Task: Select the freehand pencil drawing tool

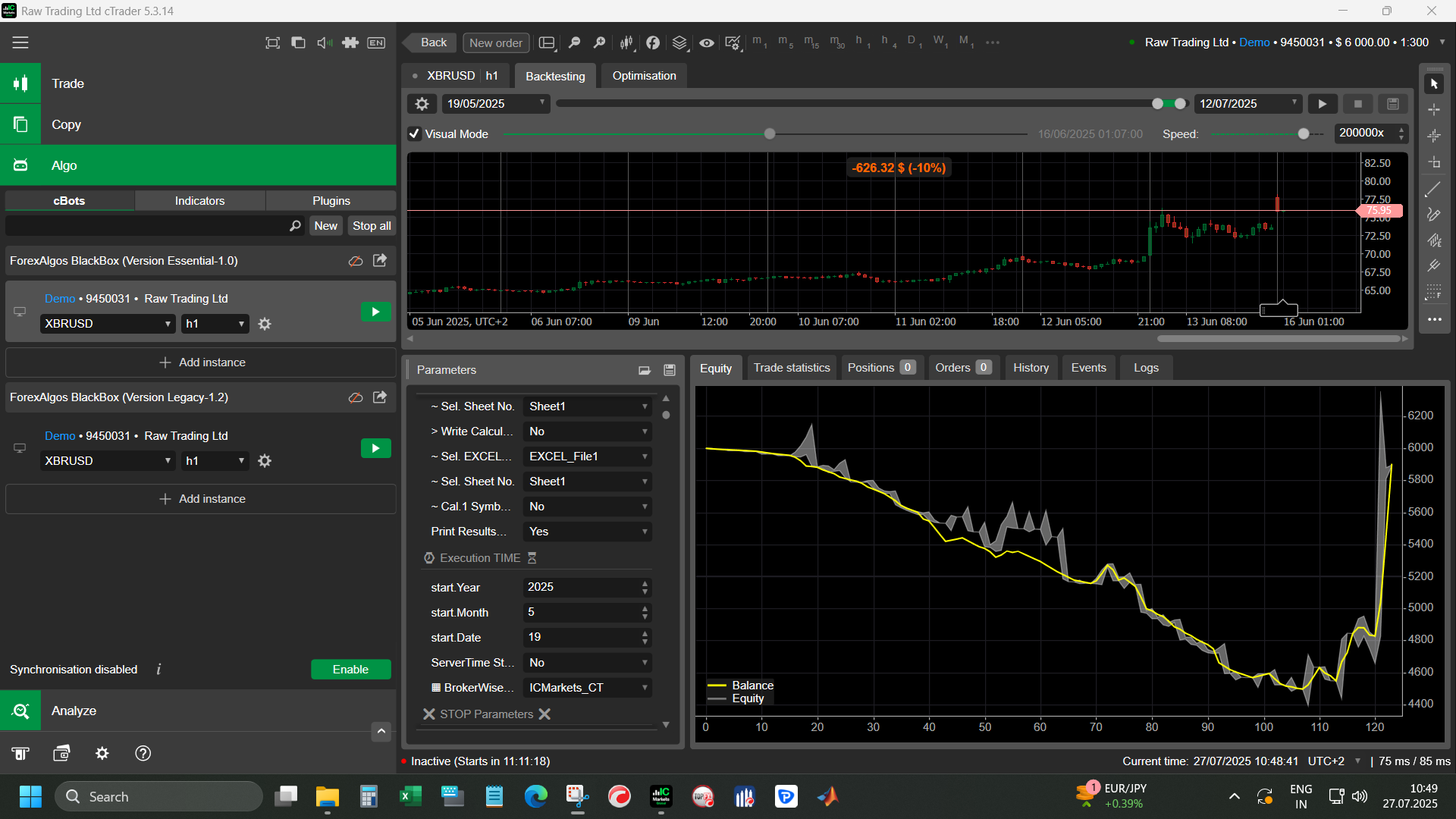Action: pyautogui.click(x=1433, y=215)
